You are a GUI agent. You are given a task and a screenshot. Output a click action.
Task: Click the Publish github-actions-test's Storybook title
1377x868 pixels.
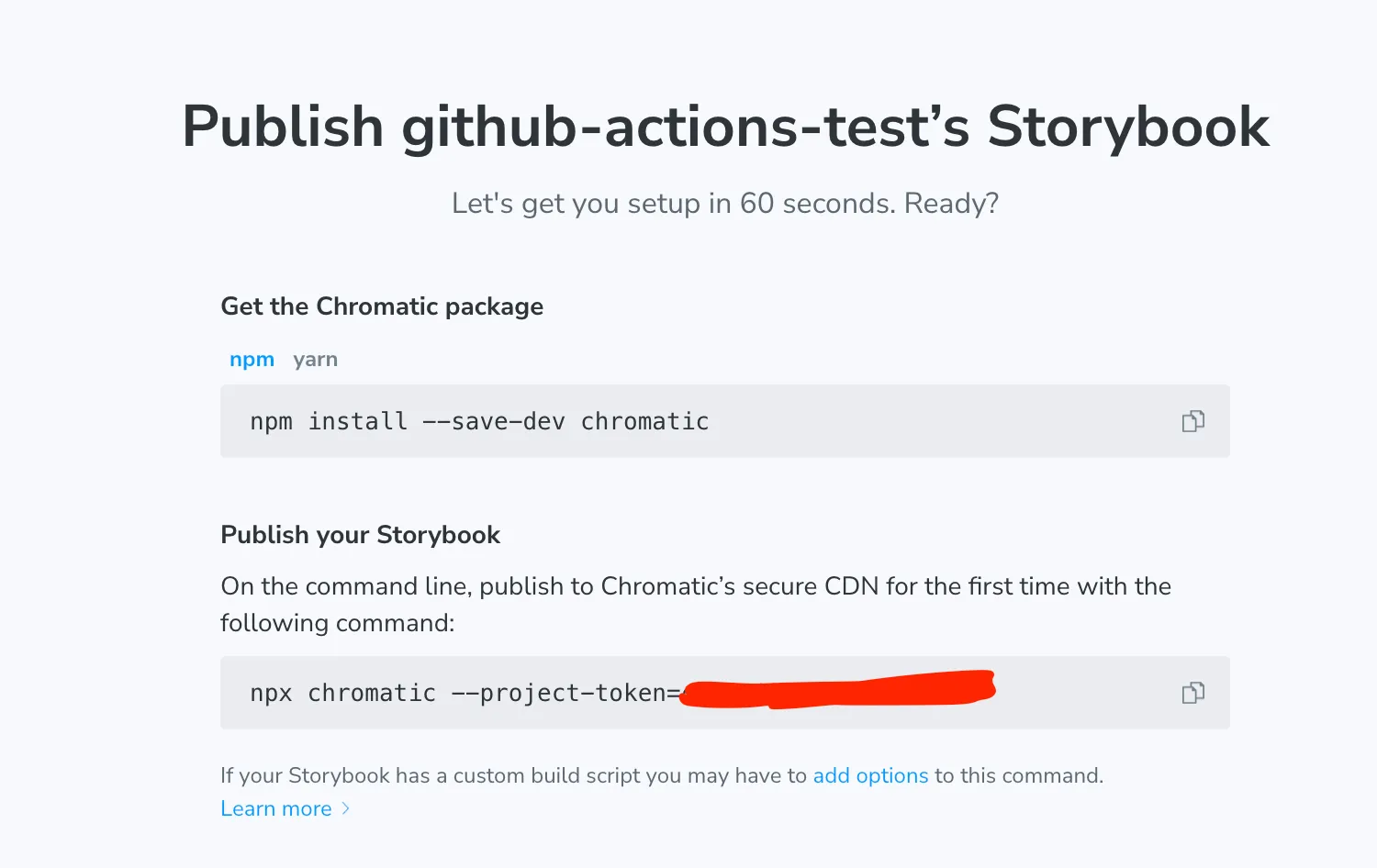pos(725,127)
